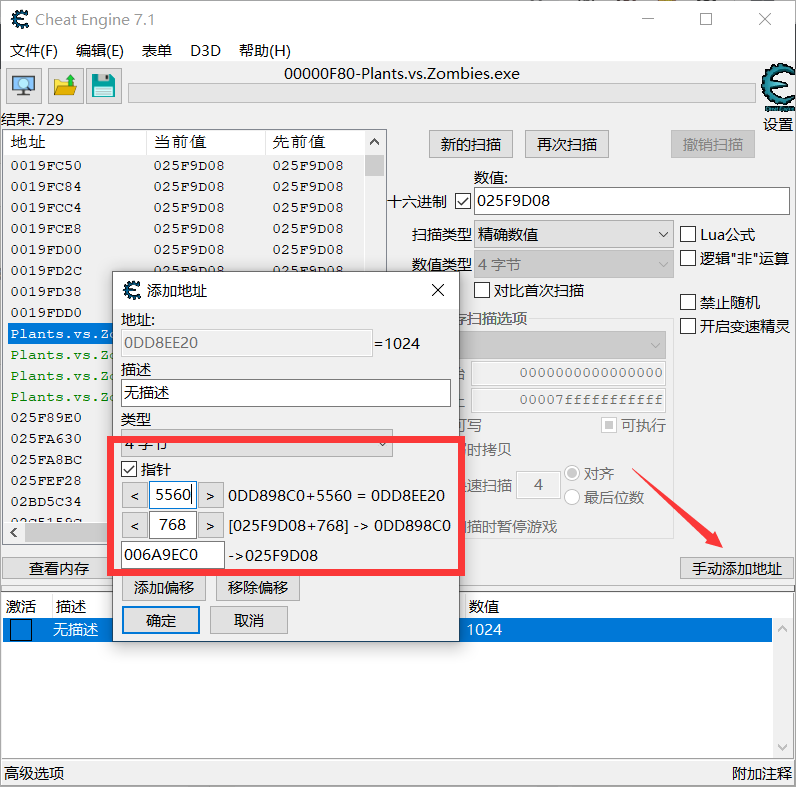Decrease the 5560 offset with the < button
796x787 pixels.
[135, 495]
